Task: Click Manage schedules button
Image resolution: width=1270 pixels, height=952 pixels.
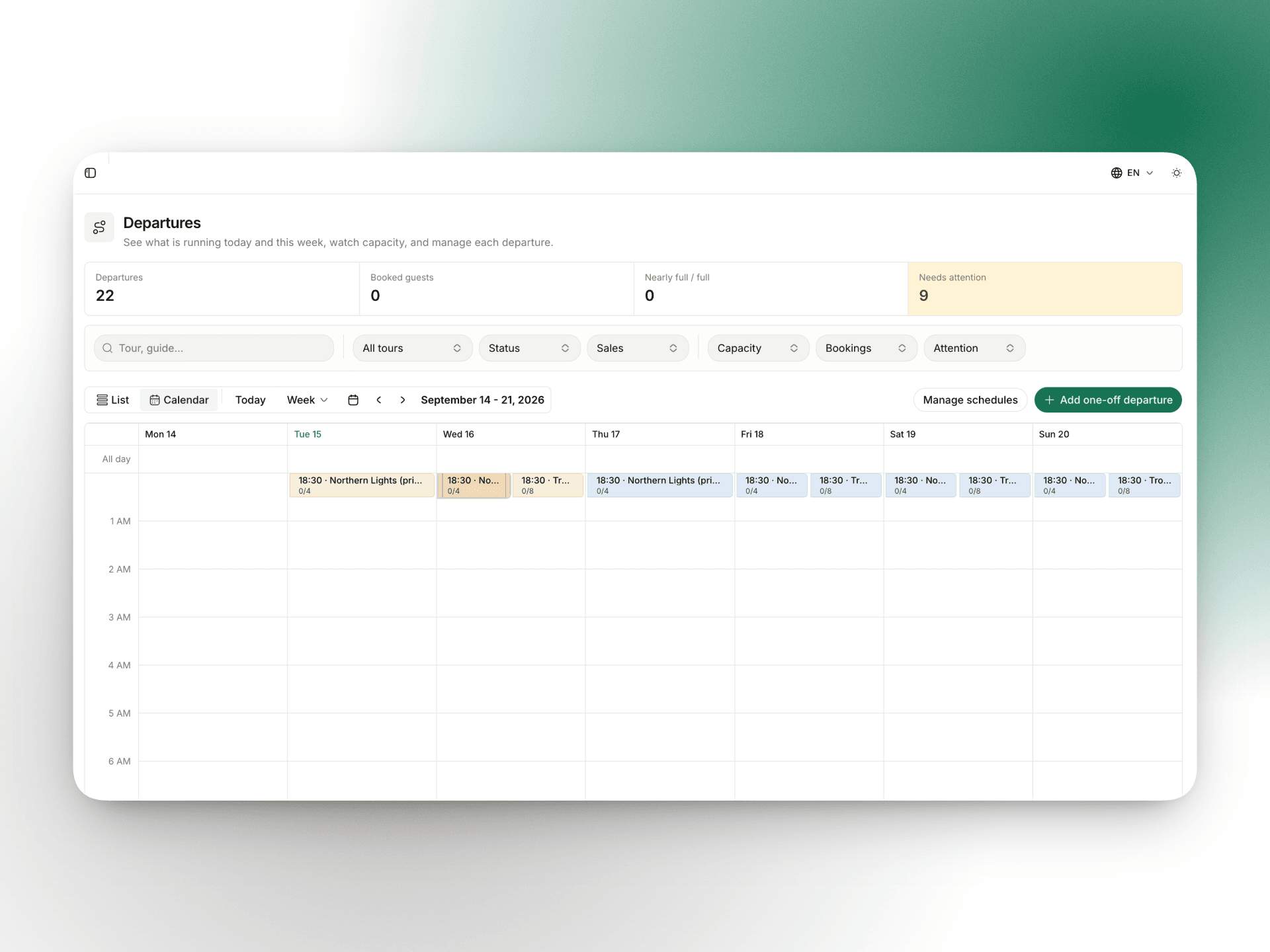Action: (970, 400)
